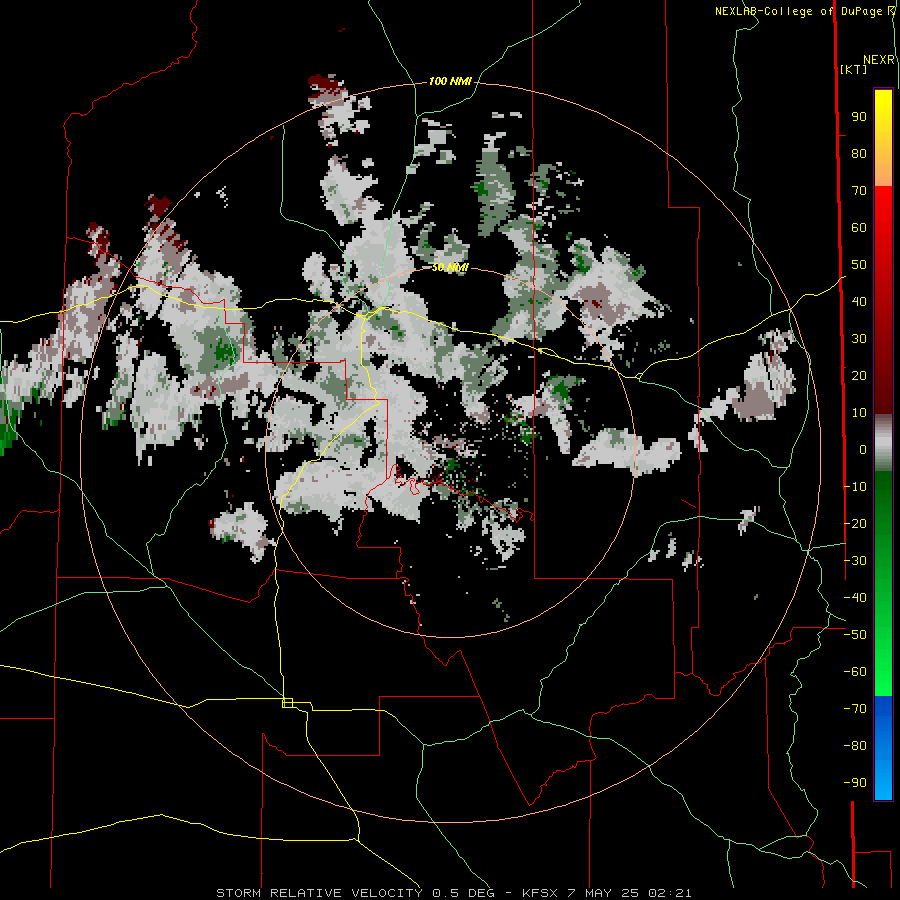The height and width of the screenshot is (900, 900).
Task: Click the -20 scale value
Action: coord(855,524)
